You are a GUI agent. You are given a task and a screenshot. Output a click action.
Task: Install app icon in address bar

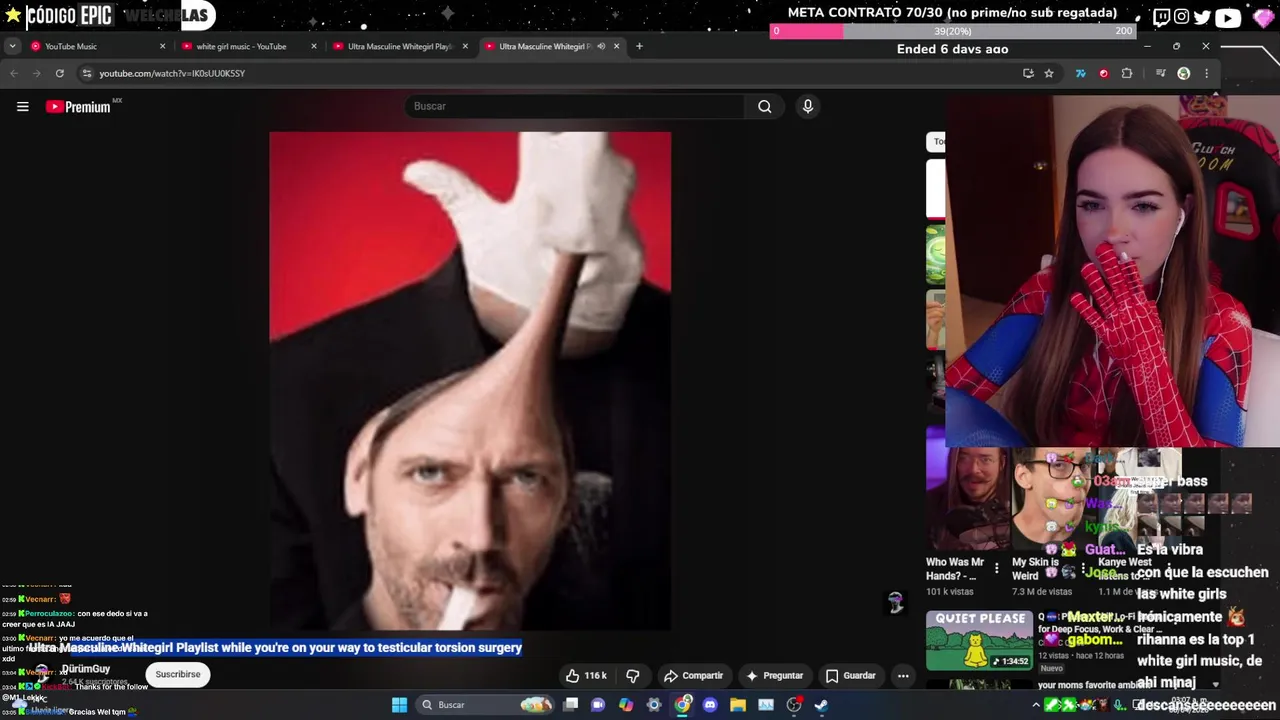tap(1028, 73)
